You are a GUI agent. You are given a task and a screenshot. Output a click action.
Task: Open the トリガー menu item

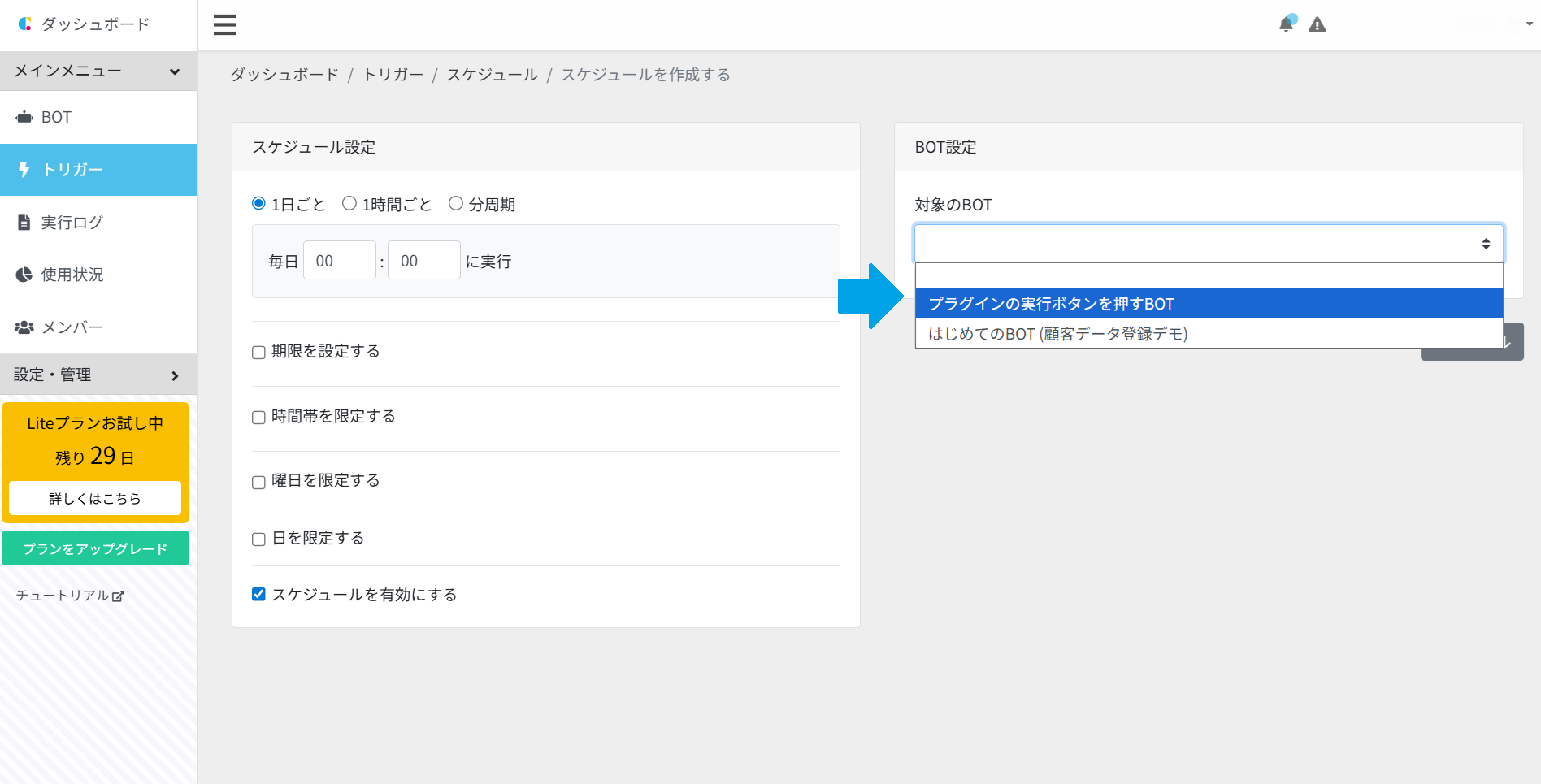[98, 170]
